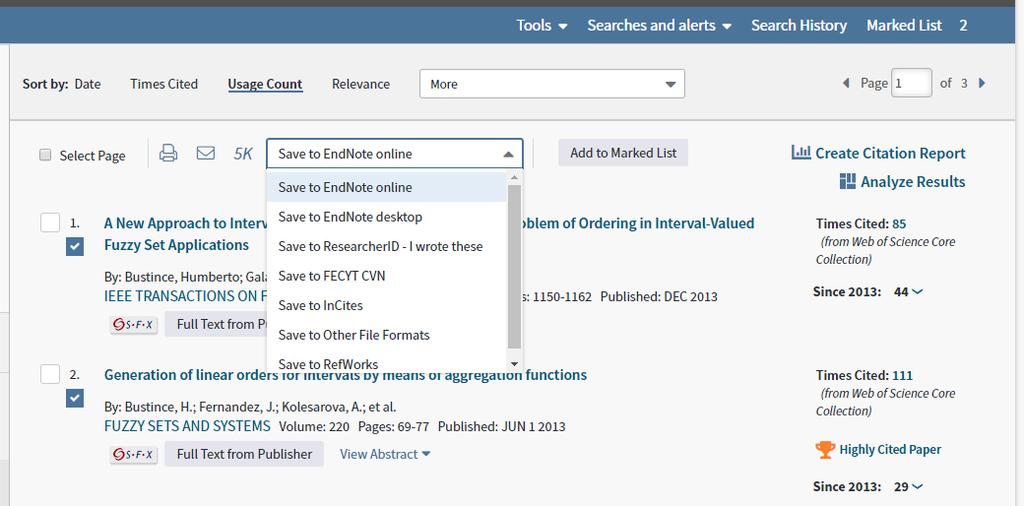
Task: Check the empty box beside result 2
Action: coord(50,374)
